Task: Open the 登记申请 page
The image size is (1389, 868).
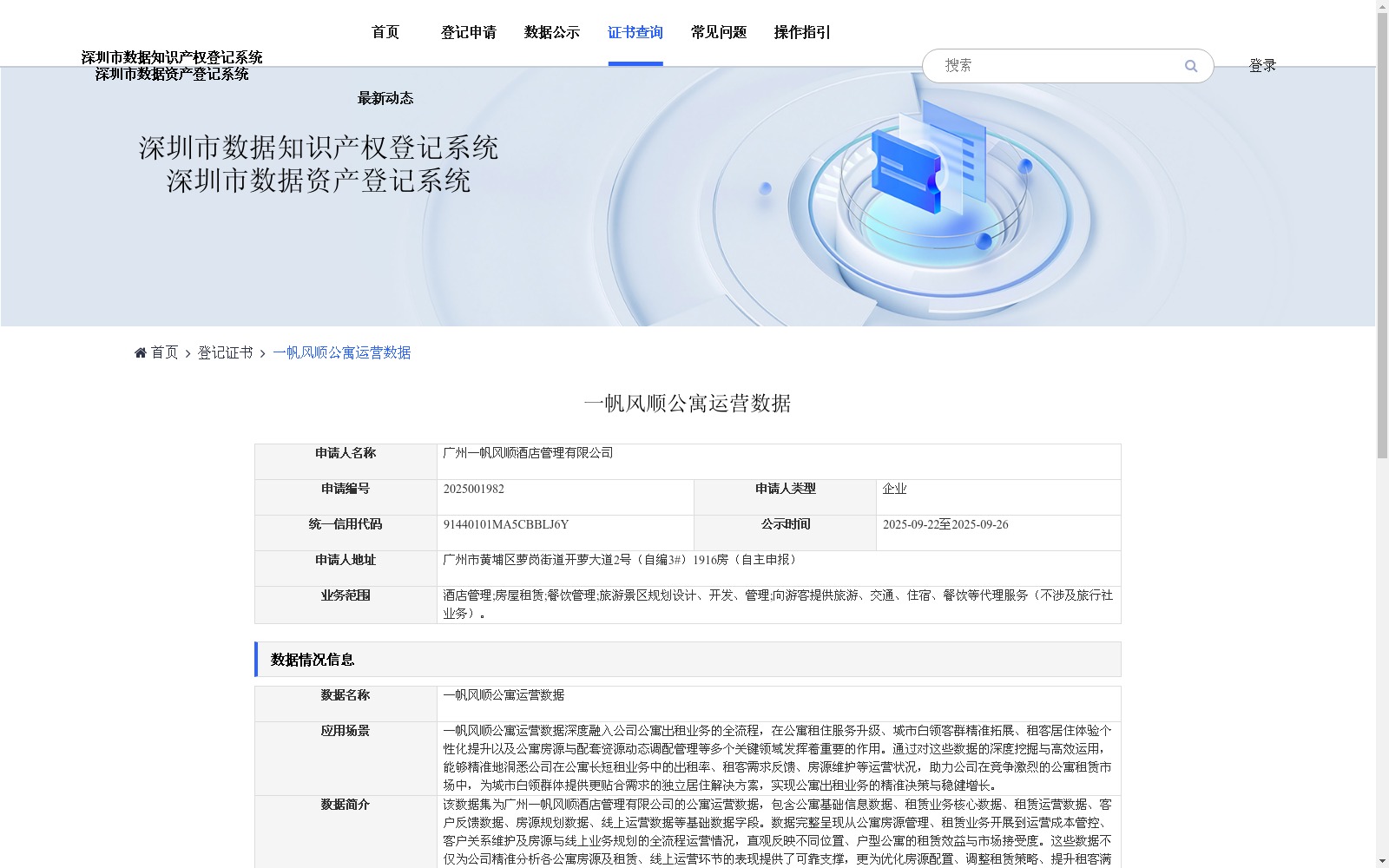Action: coord(469,32)
